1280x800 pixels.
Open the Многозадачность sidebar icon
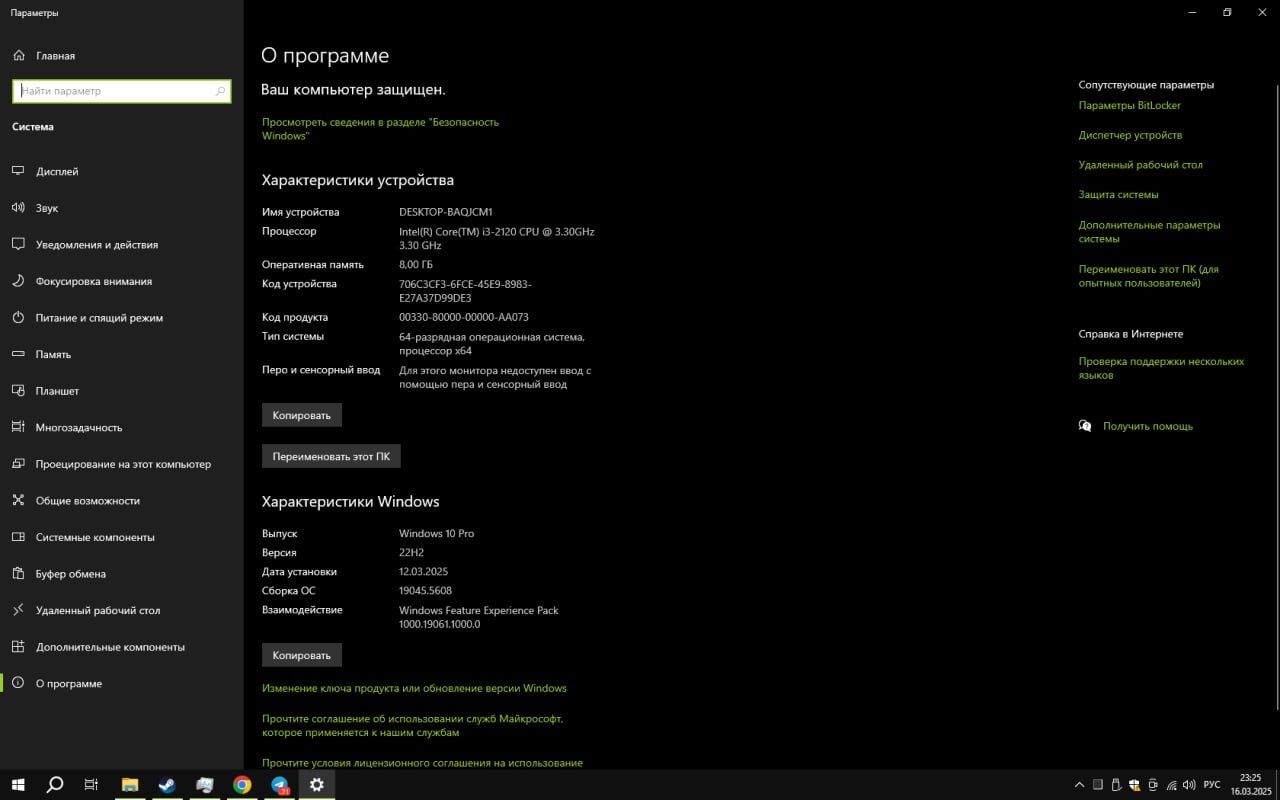(18, 427)
